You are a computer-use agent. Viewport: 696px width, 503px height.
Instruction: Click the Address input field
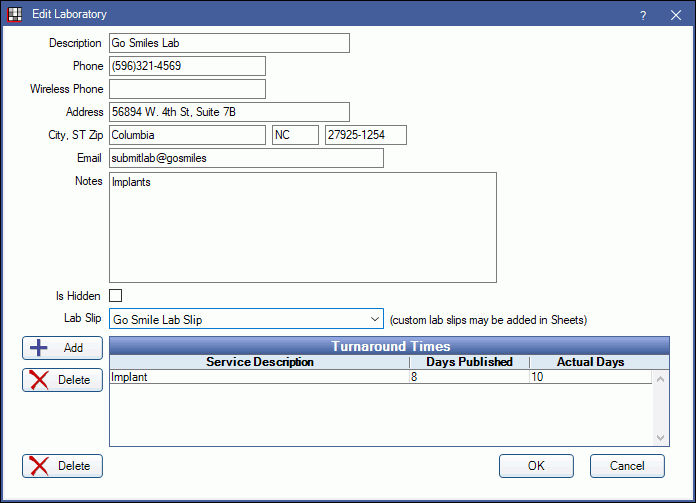229,112
